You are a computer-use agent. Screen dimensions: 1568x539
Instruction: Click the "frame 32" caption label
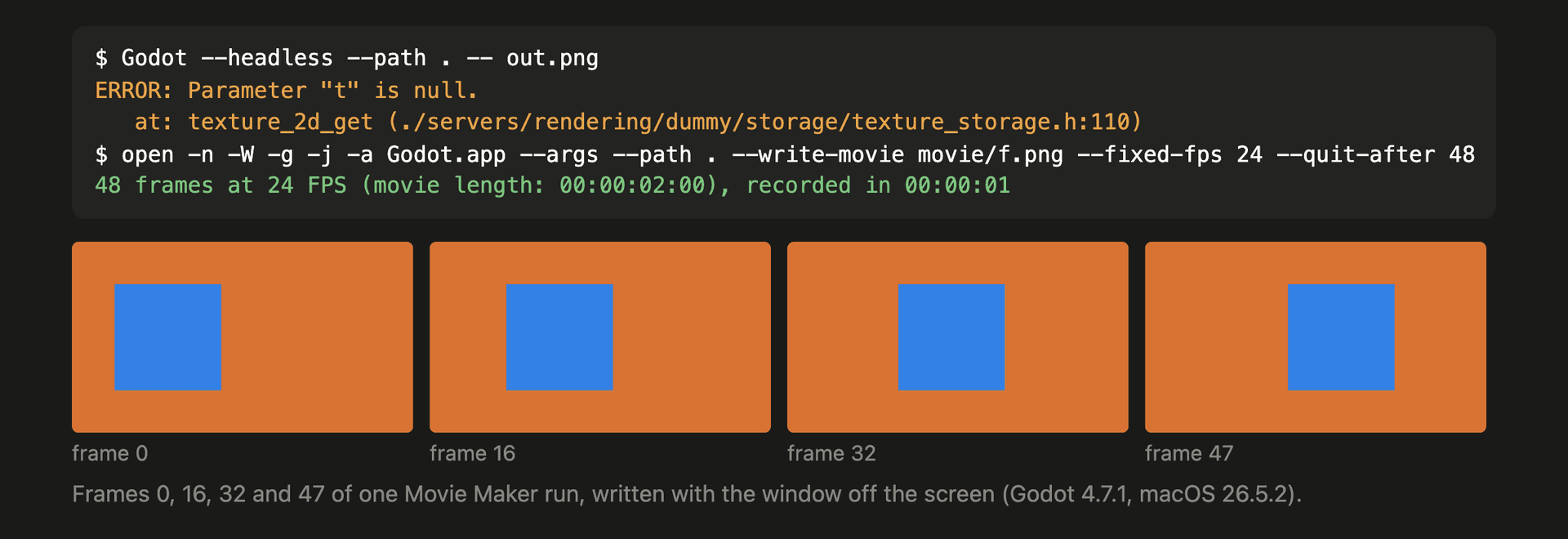coord(831,453)
